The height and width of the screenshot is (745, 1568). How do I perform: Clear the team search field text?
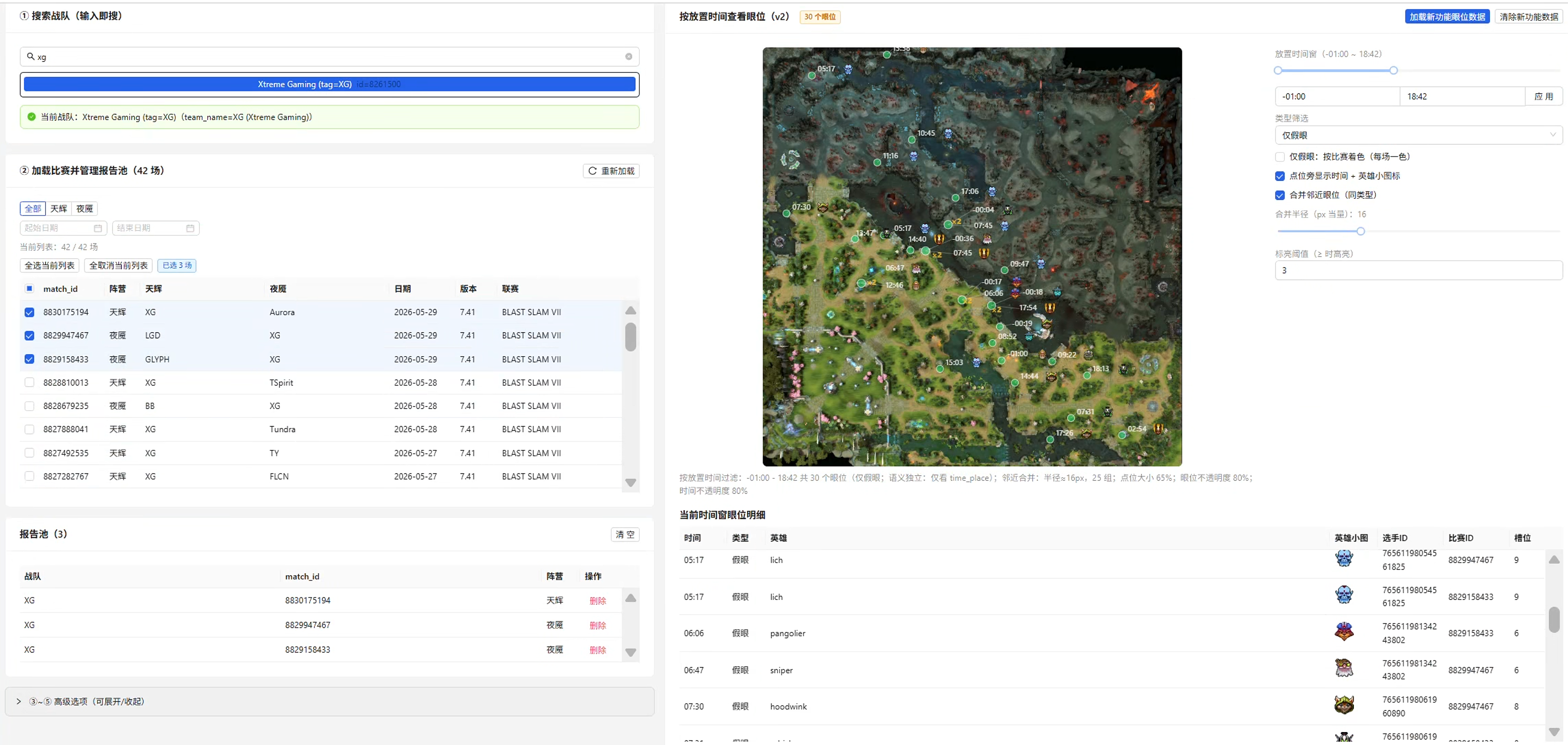point(628,57)
